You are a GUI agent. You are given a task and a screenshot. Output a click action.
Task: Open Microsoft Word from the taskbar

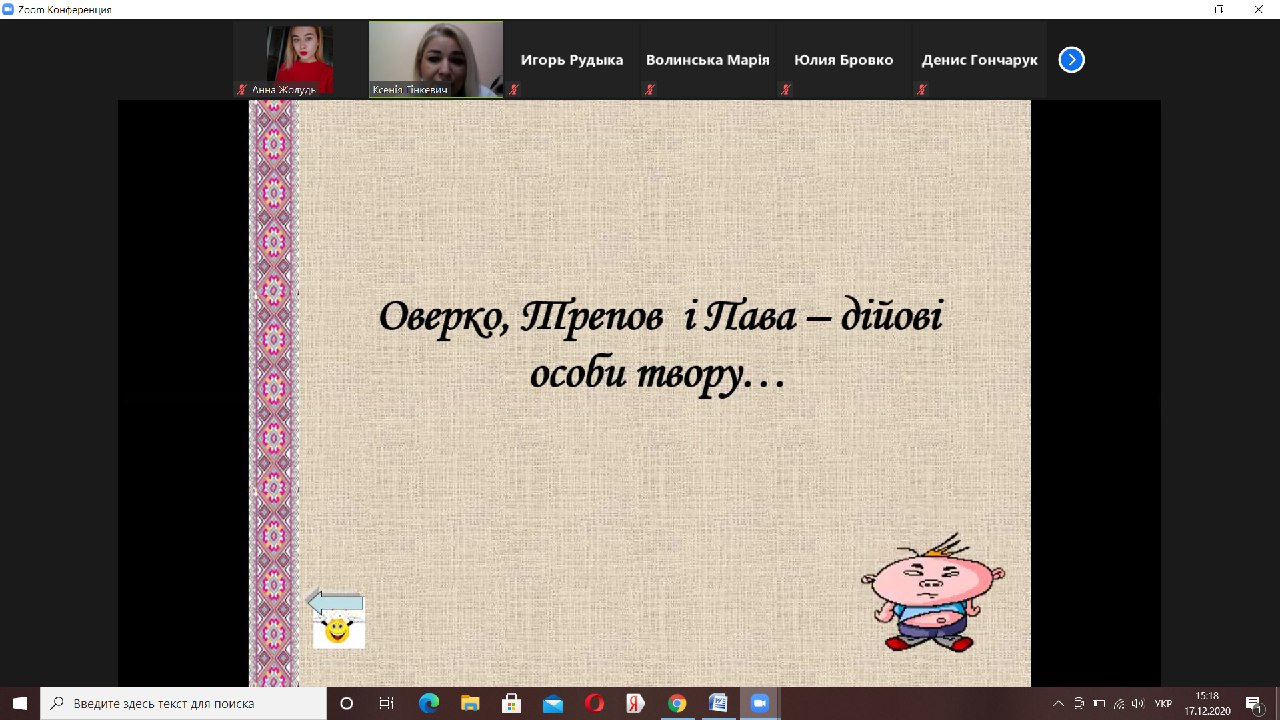(x=717, y=703)
